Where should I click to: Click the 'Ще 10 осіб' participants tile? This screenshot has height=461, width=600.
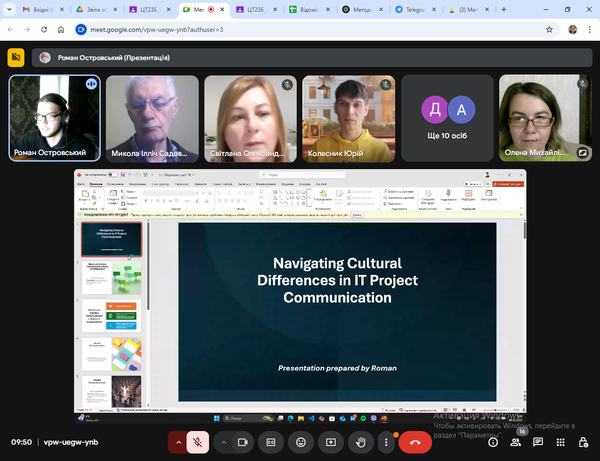point(447,118)
